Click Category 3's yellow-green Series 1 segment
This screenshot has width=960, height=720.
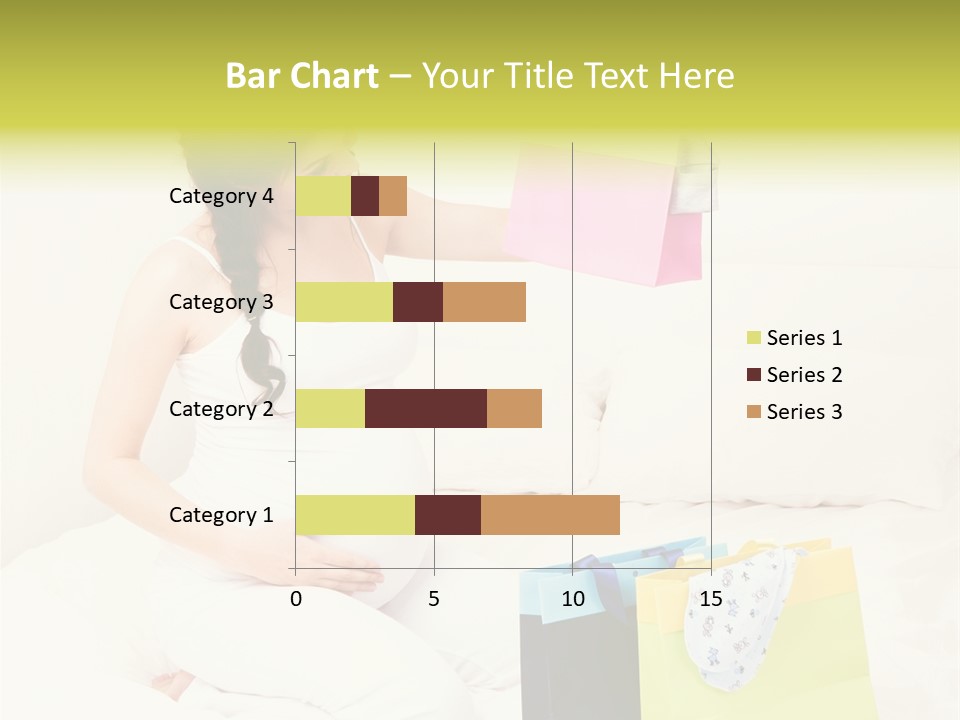344,302
